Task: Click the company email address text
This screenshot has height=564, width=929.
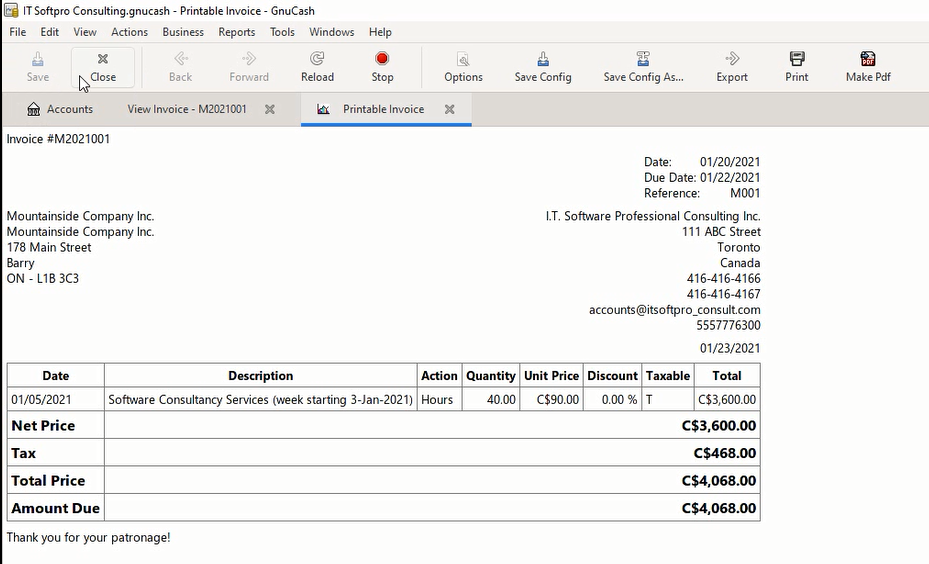Action: (674, 310)
